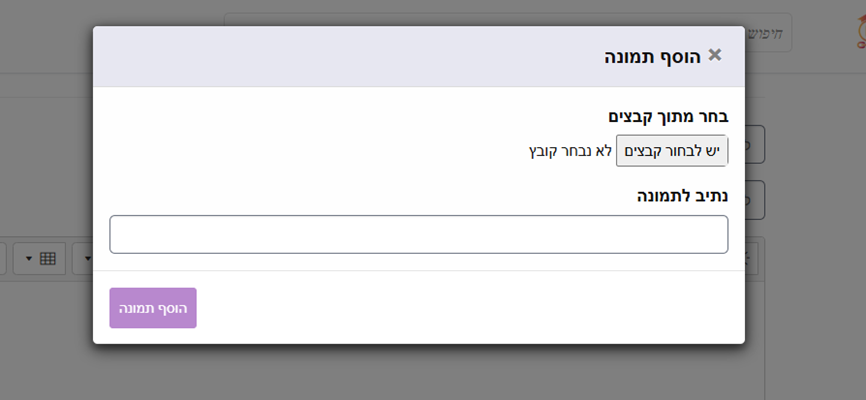This screenshot has height=400, width=866.
Task: Click the site logo in top right corner
Action: click(860, 32)
